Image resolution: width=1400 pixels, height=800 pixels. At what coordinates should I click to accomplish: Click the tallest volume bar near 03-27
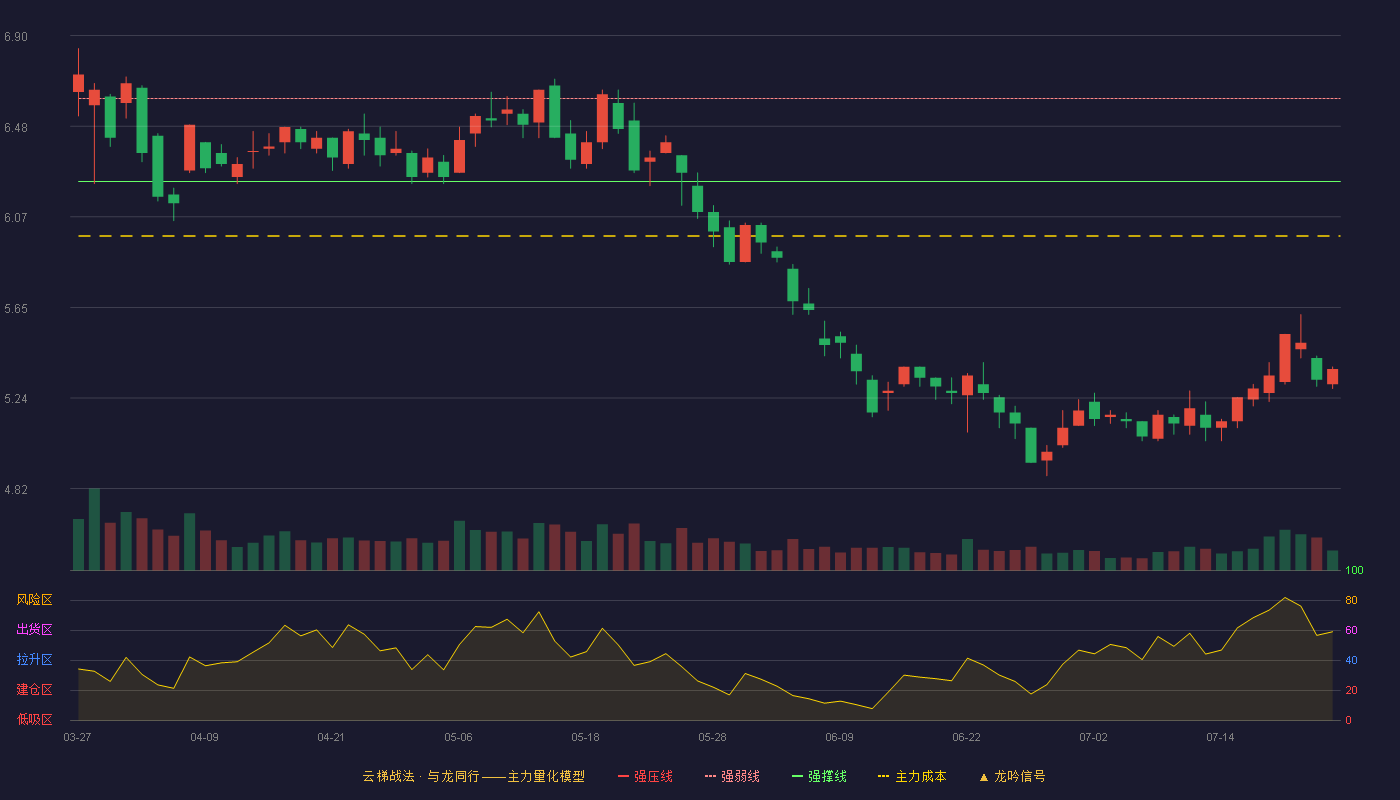pos(94,529)
